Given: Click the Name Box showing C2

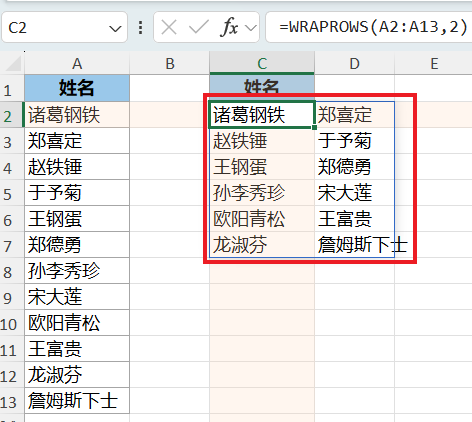Looking at the screenshot, I should [65, 27].
